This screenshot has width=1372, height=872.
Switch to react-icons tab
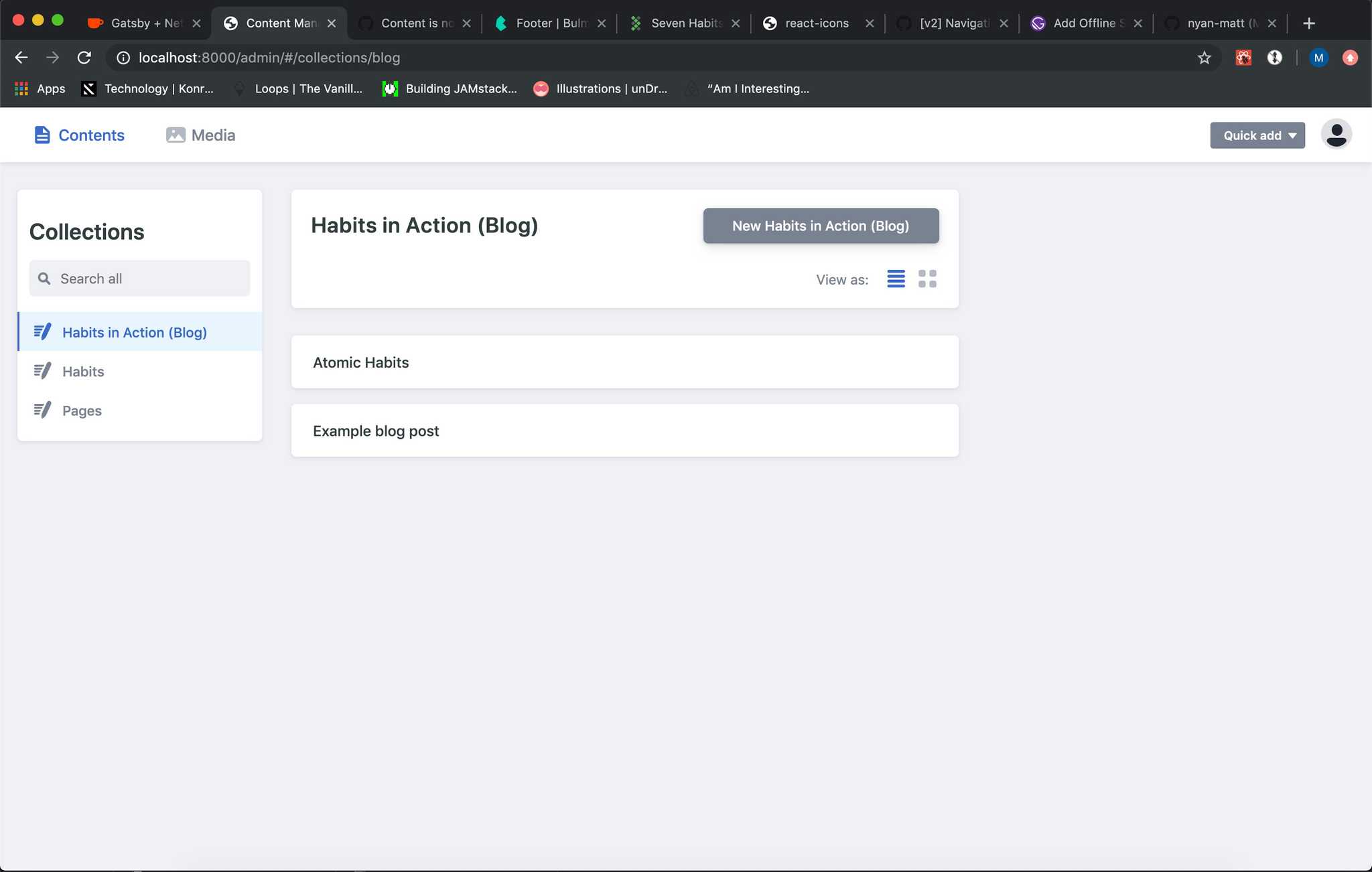click(x=817, y=23)
